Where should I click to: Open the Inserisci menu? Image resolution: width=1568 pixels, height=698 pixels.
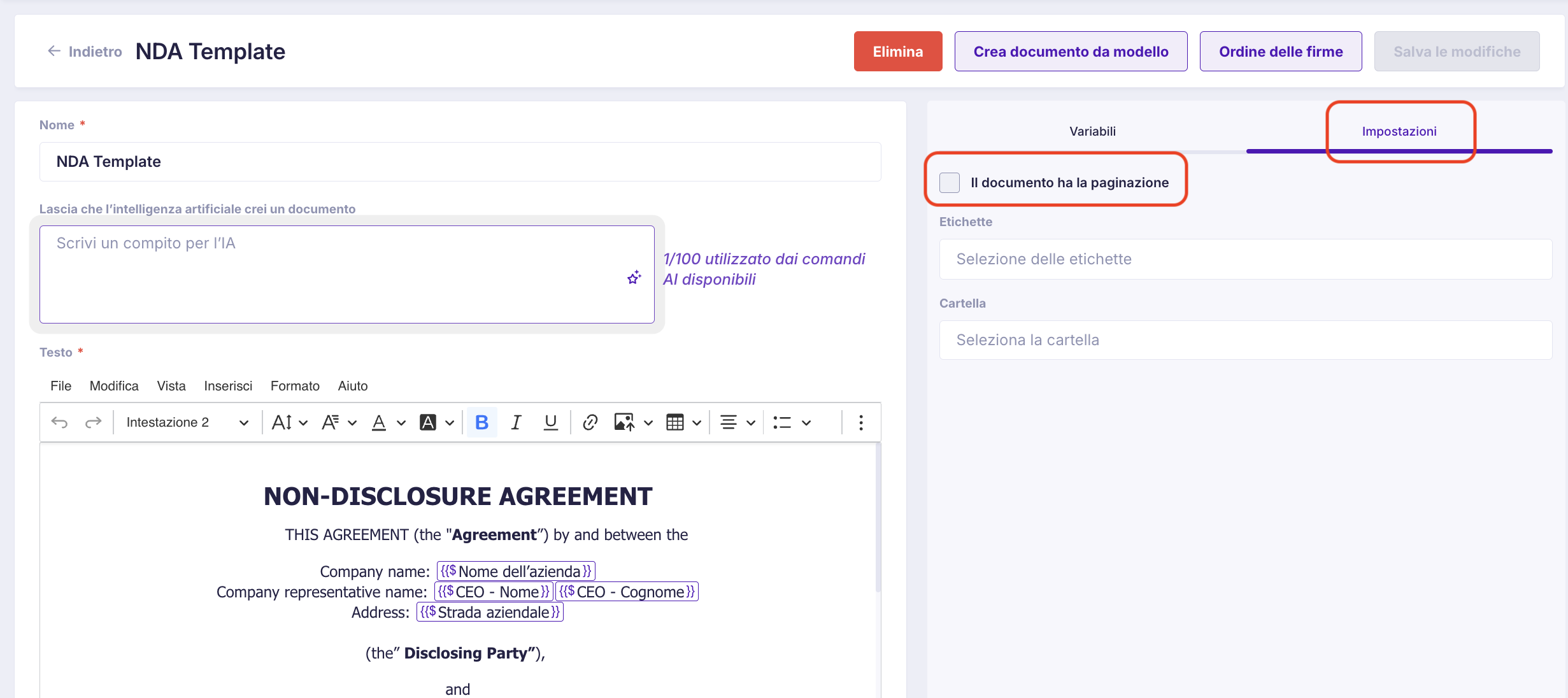click(228, 386)
